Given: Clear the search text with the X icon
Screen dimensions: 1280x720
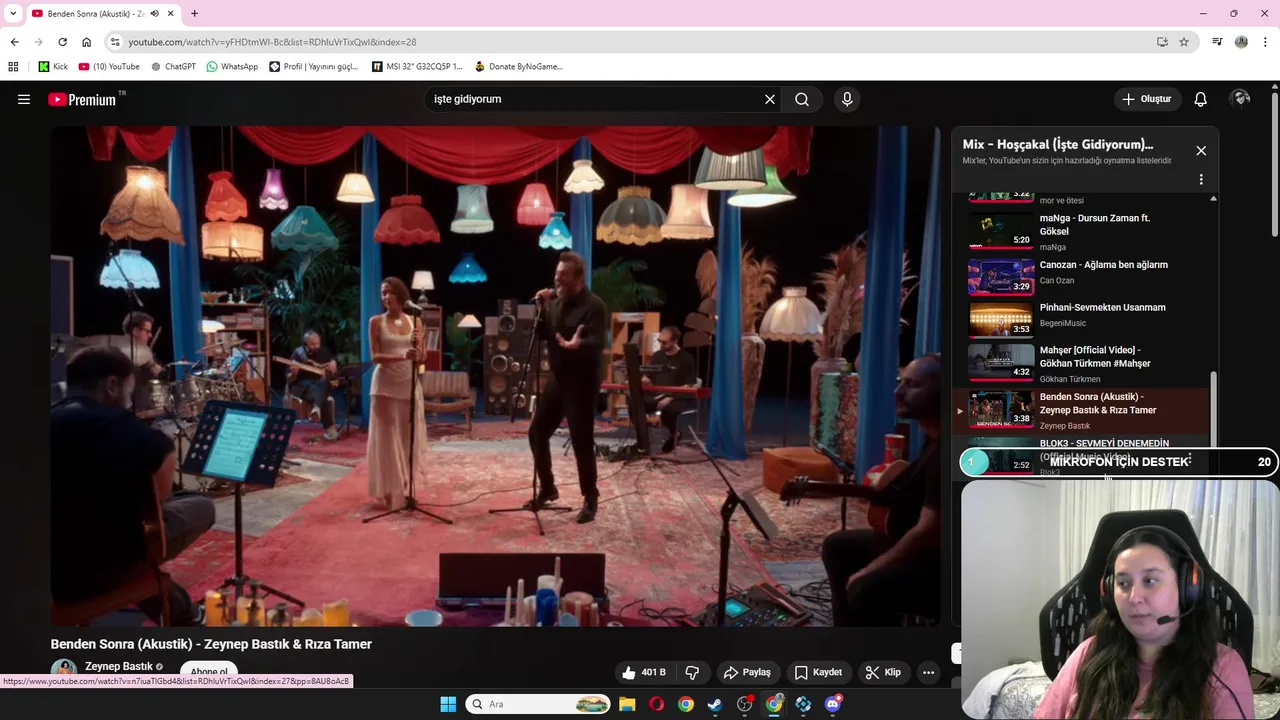Looking at the screenshot, I should click(770, 99).
